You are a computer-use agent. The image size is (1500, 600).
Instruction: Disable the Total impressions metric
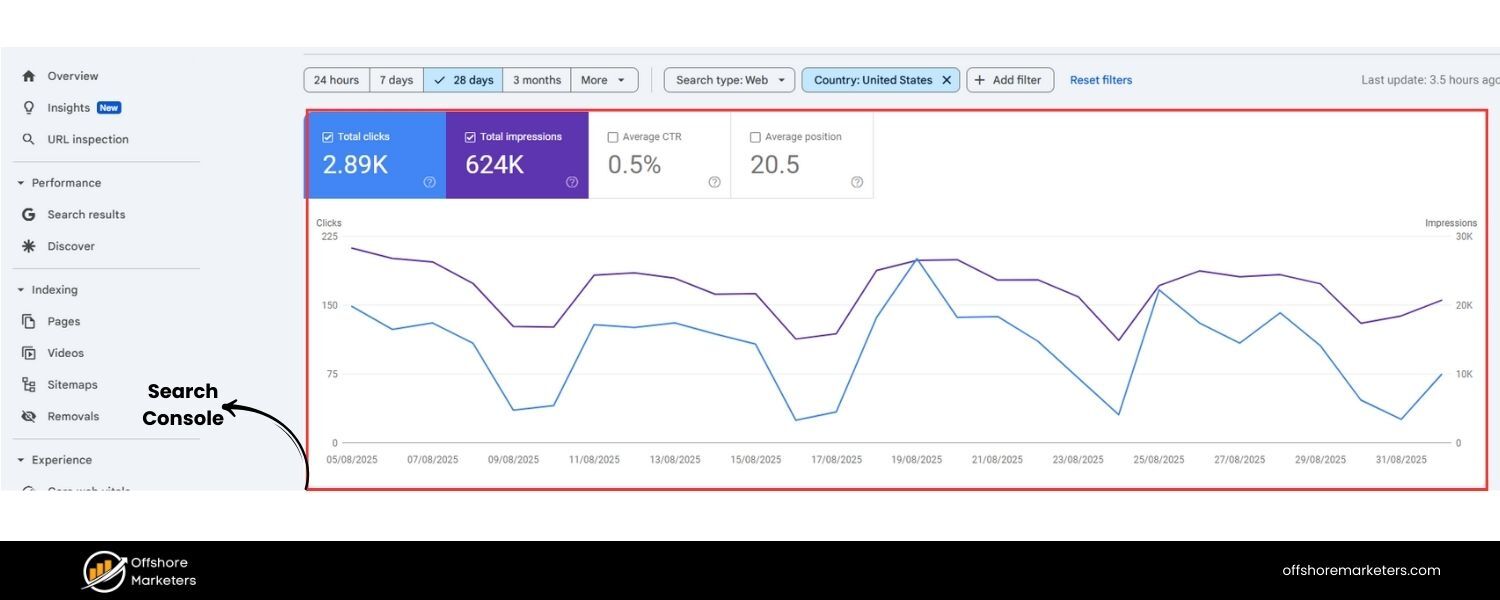470,136
